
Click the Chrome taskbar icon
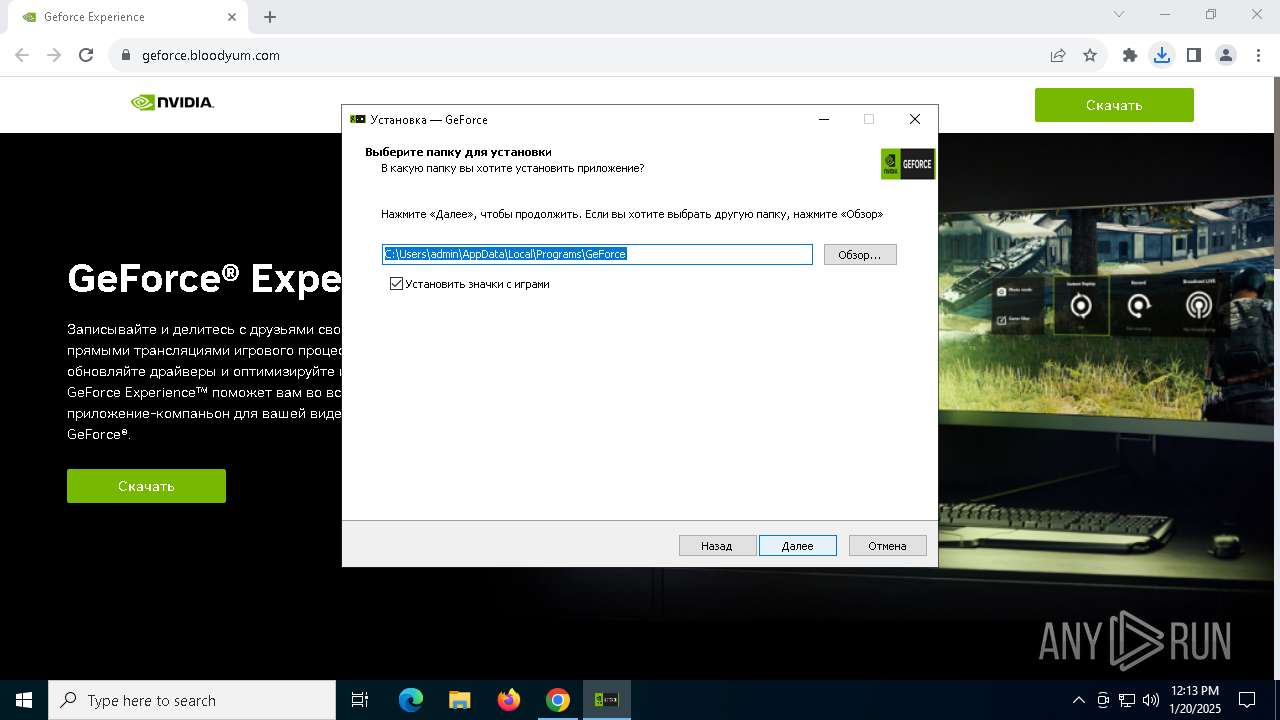(558, 700)
